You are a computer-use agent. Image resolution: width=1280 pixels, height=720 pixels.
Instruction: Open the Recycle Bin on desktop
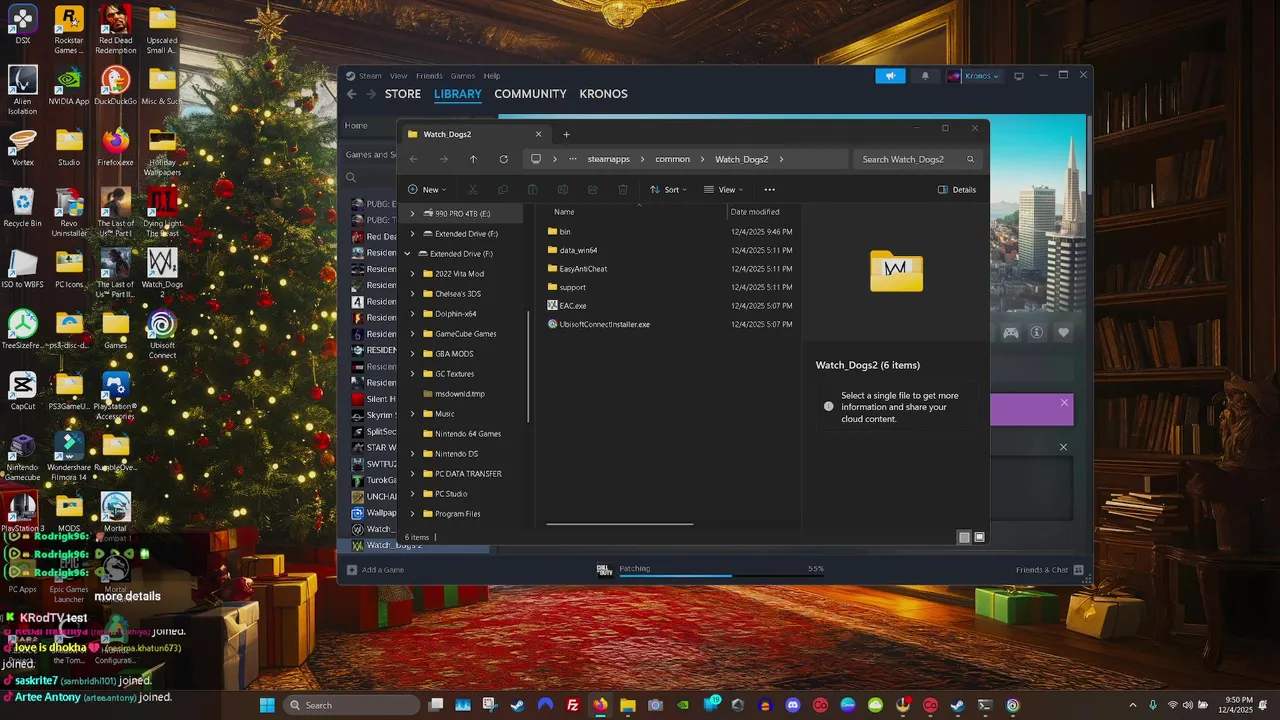point(22,208)
